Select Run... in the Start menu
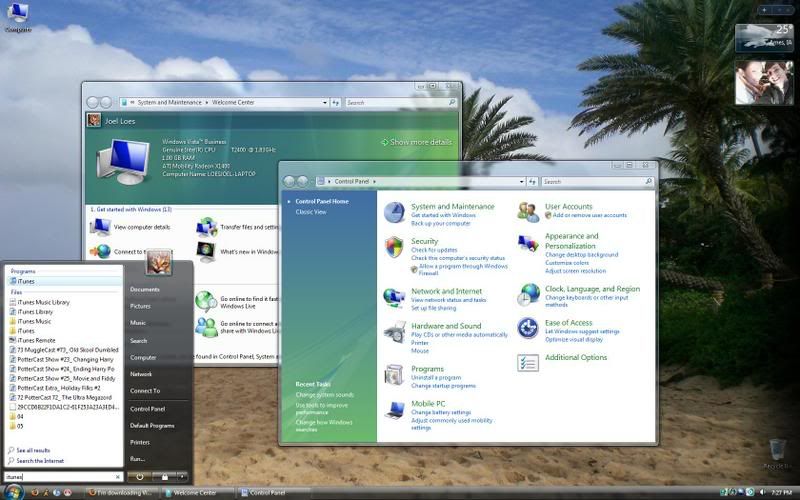Image resolution: width=800 pixels, height=500 pixels. click(137, 459)
